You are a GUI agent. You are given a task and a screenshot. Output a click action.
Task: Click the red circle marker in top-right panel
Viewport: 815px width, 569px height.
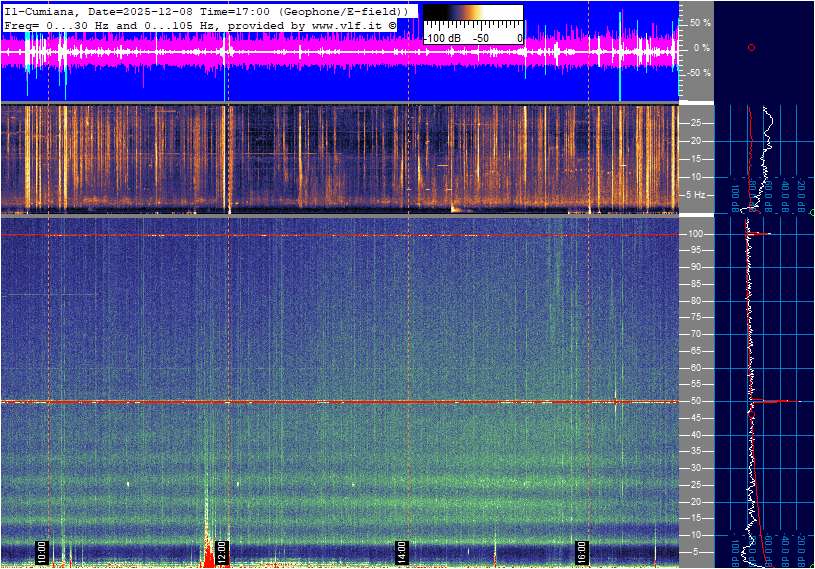click(x=751, y=47)
